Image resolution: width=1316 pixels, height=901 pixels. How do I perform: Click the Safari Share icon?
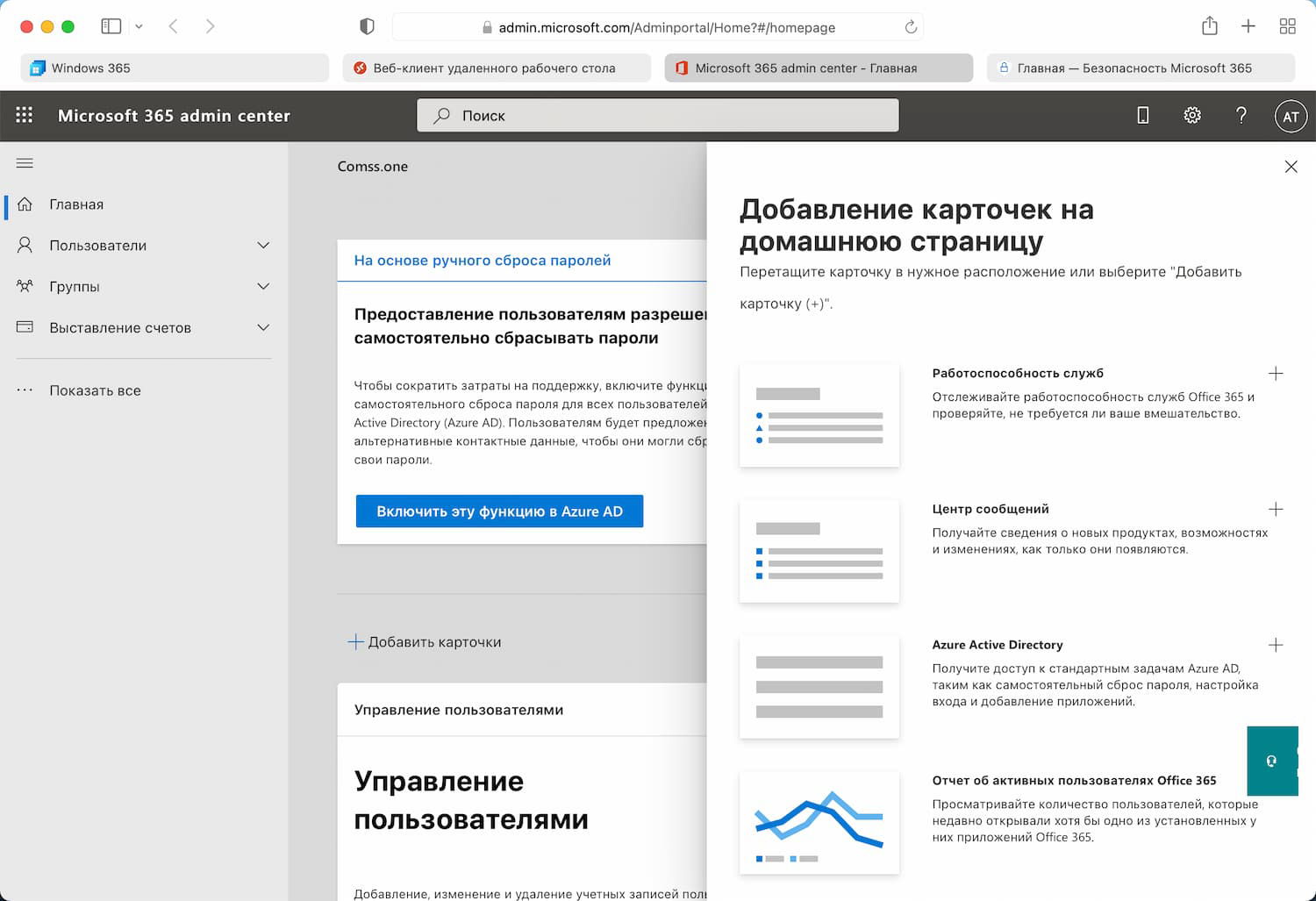(x=1210, y=26)
